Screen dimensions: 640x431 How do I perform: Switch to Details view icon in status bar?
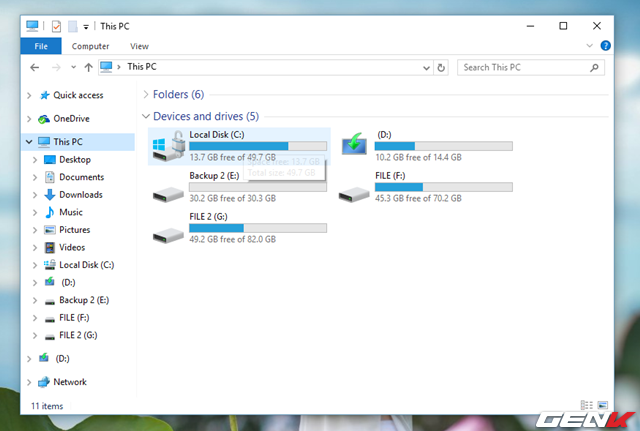[x=587, y=405]
